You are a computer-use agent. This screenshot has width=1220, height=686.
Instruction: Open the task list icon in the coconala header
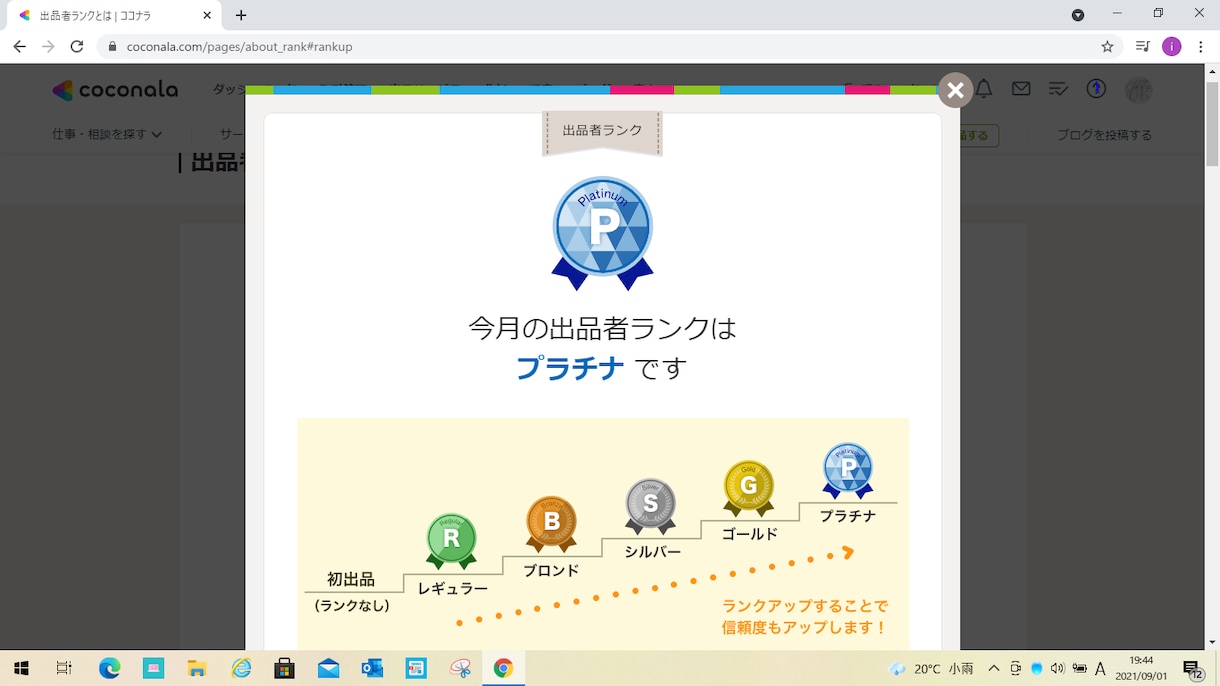pos(1058,89)
